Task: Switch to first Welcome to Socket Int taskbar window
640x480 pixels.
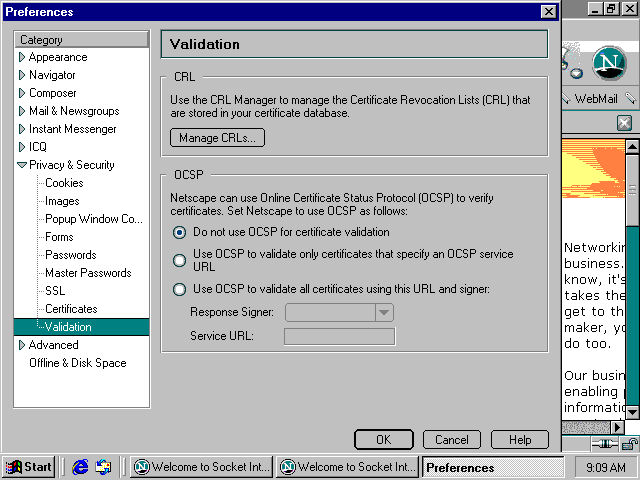Action: pyautogui.click(x=201, y=467)
